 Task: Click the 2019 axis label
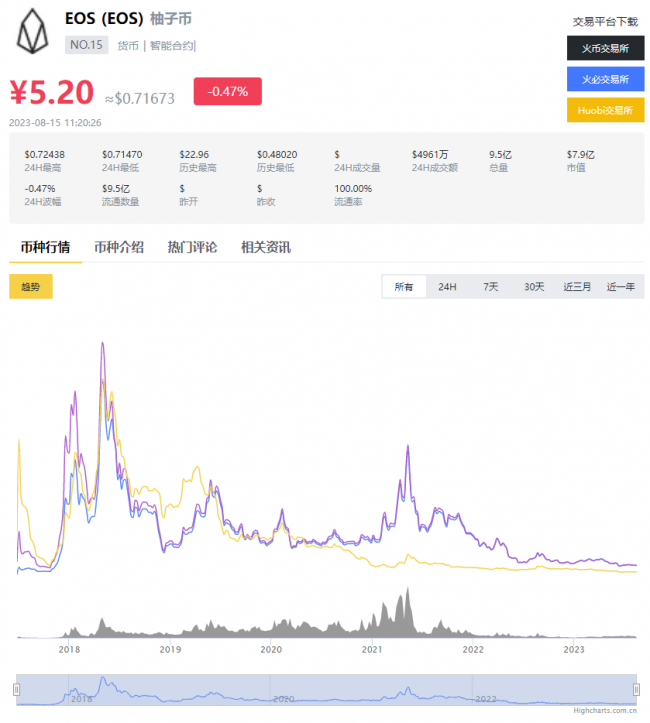pos(170,649)
